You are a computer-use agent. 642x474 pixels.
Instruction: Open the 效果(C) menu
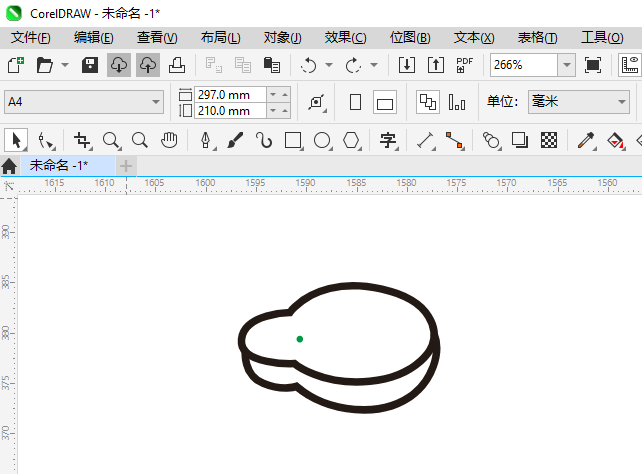(345, 37)
